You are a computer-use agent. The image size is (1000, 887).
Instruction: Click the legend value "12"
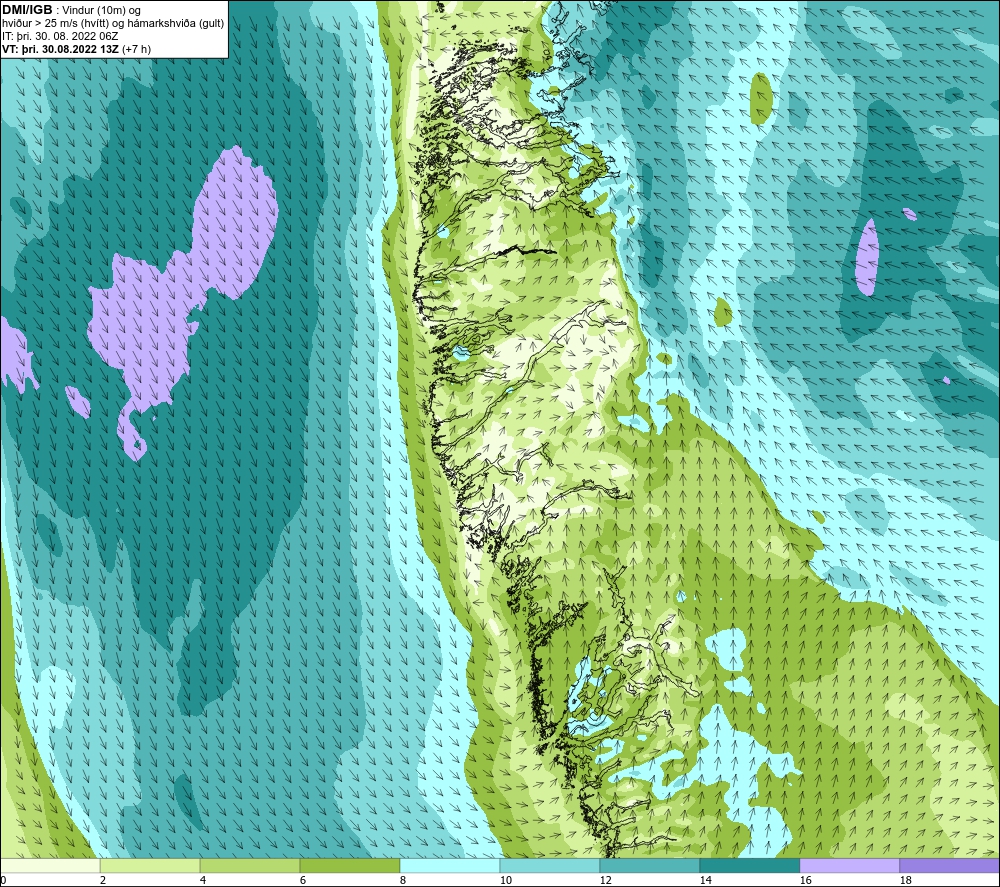605,881
